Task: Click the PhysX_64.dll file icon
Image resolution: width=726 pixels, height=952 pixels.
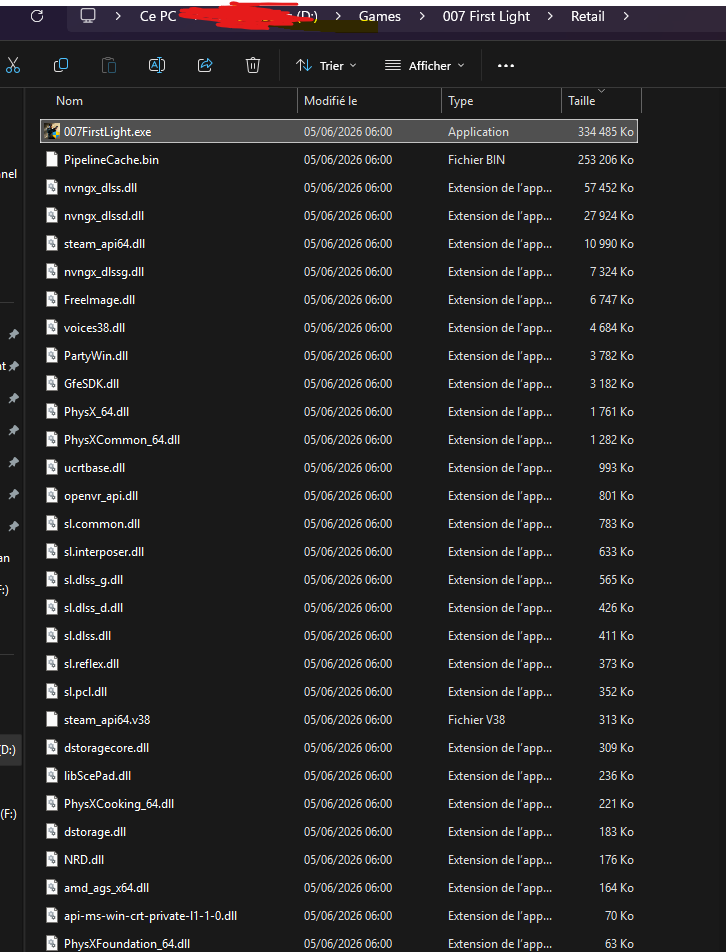Action: [x=52, y=411]
